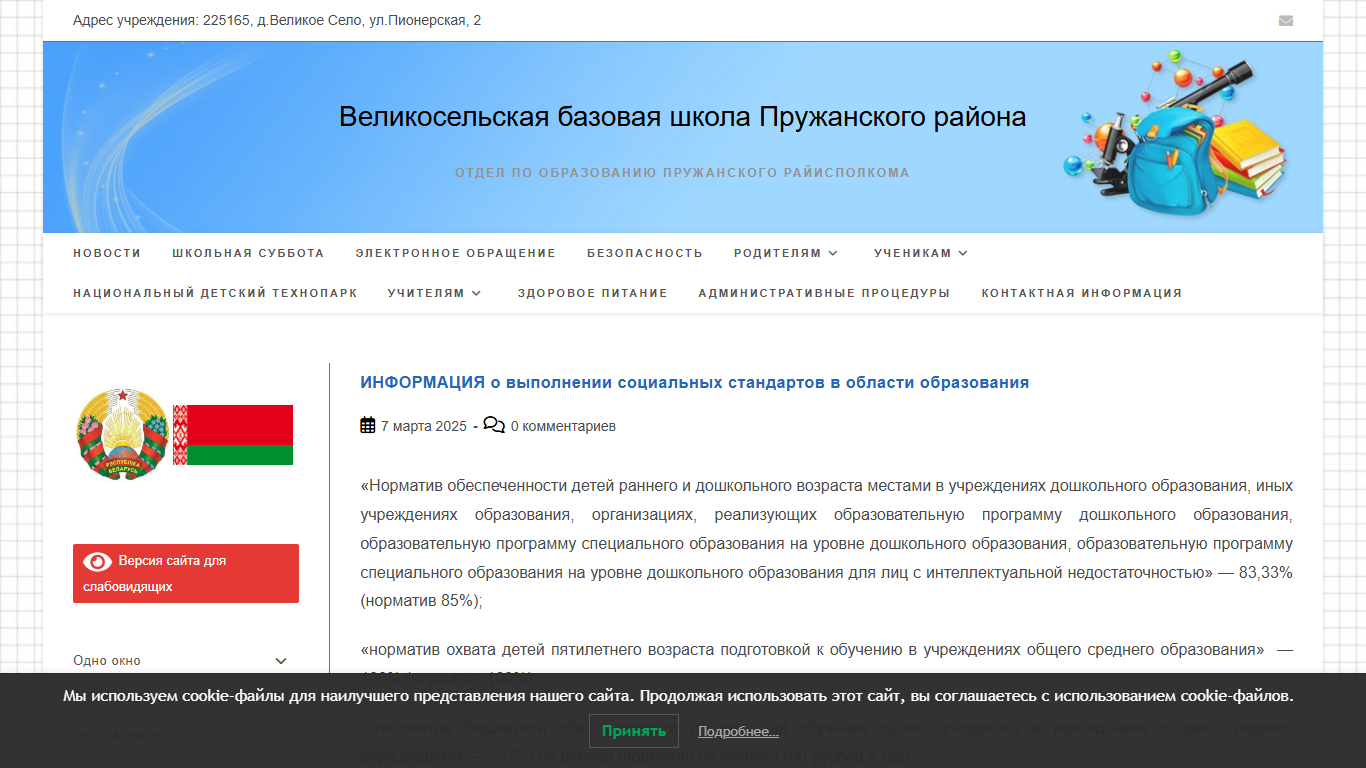Open Электронное обращение menu item

click(456, 253)
